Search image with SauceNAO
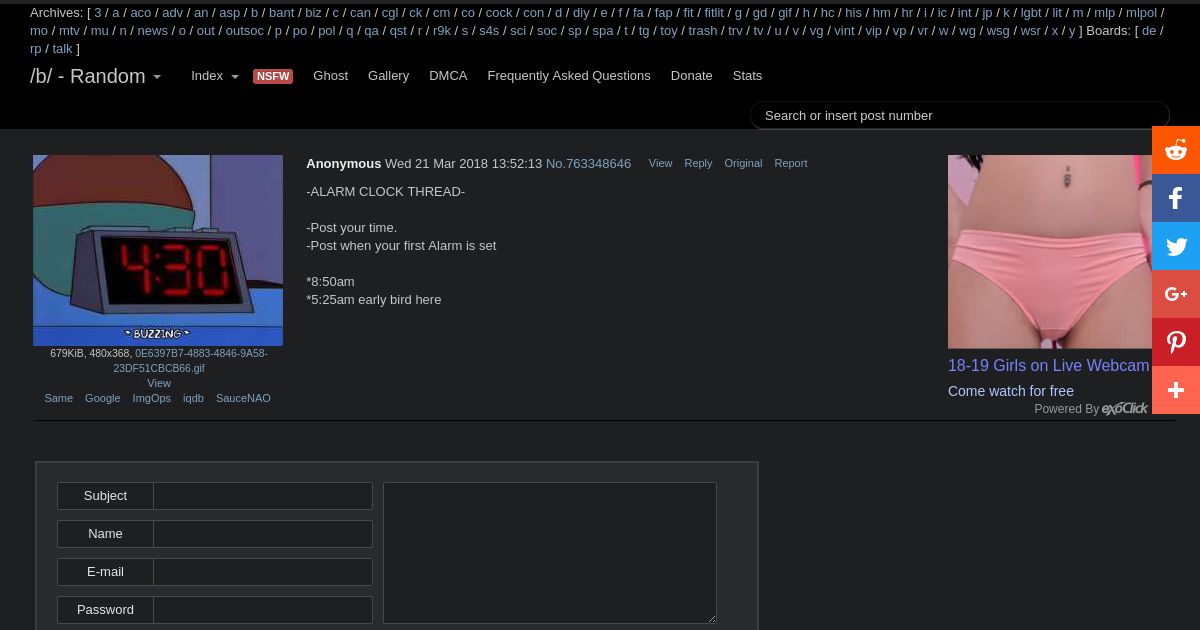Viewport: 1200px width, 630px height. tap(243, 398)
